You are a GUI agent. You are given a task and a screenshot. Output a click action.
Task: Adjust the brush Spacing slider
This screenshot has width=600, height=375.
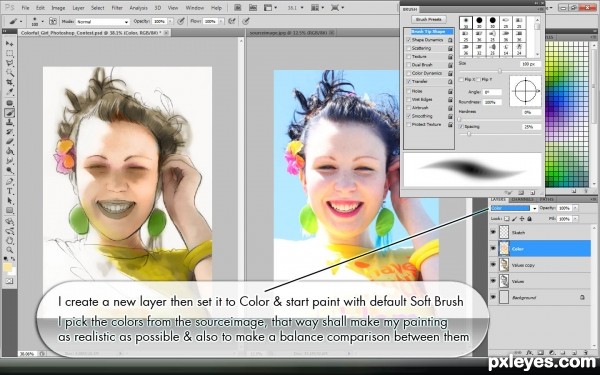pyautogui.click(x=469, y=134)
